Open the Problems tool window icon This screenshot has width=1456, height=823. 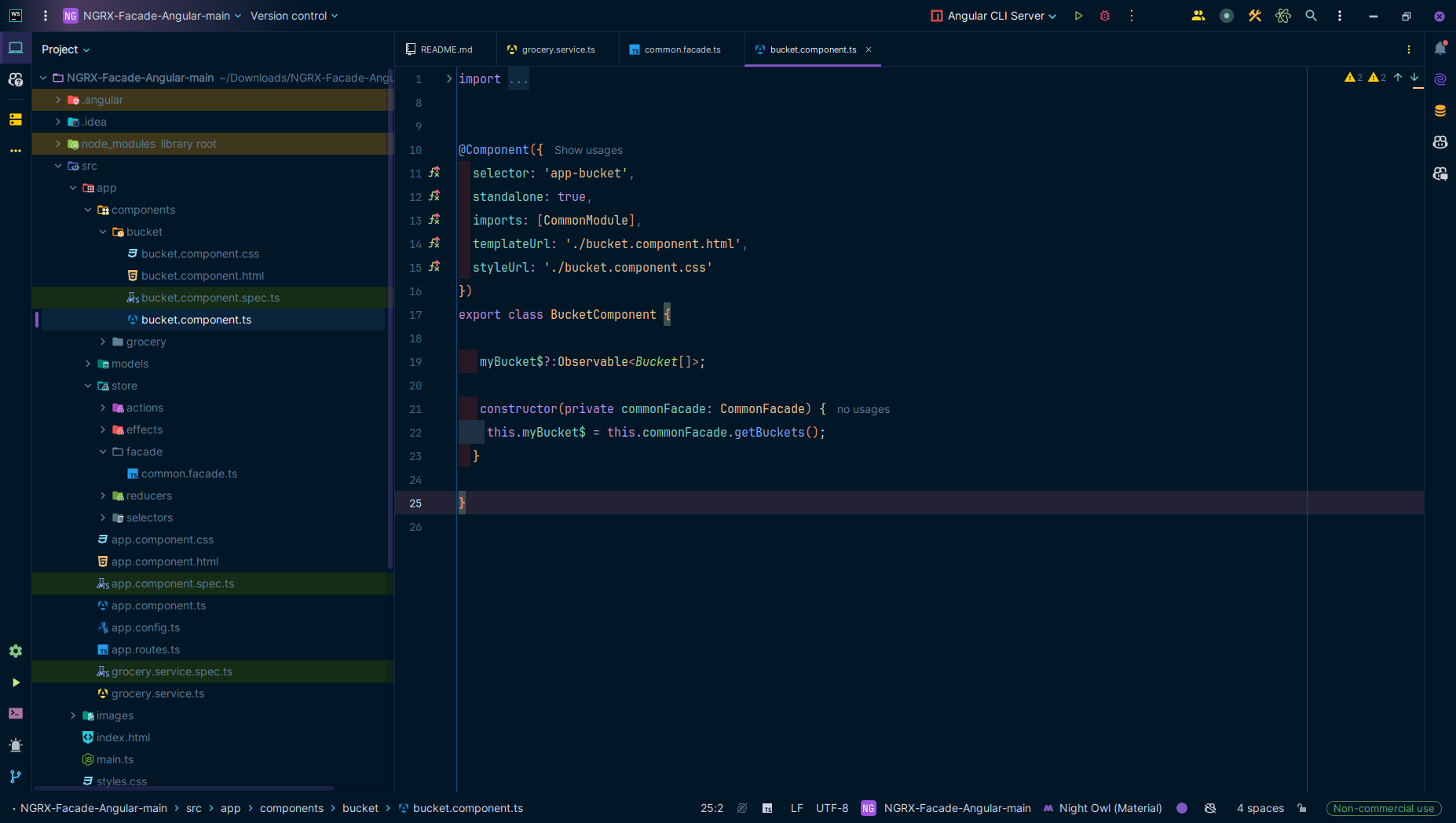click(16, 745)
